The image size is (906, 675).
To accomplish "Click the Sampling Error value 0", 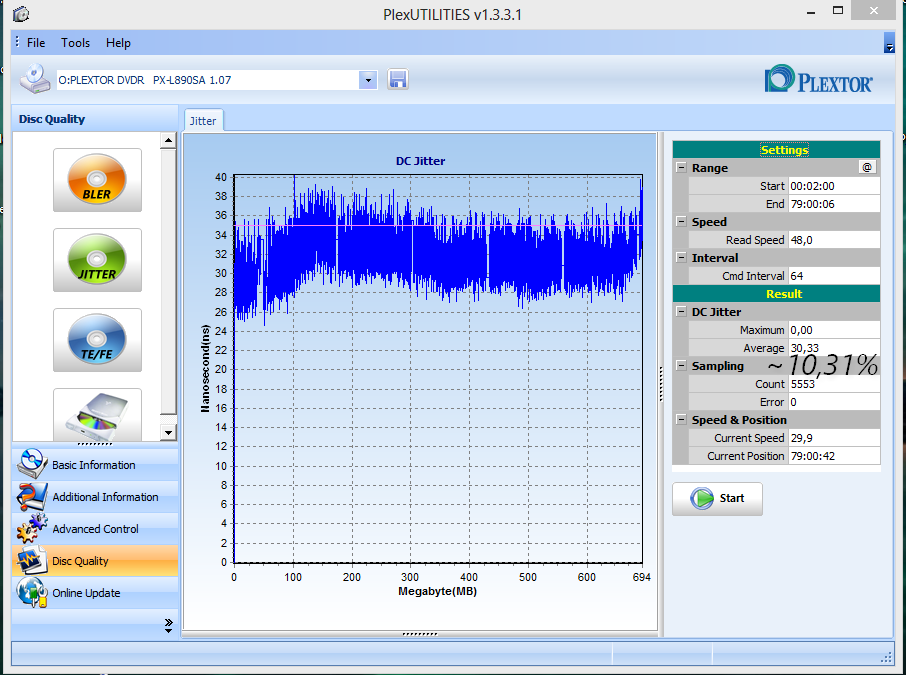I will coord(834,402).
